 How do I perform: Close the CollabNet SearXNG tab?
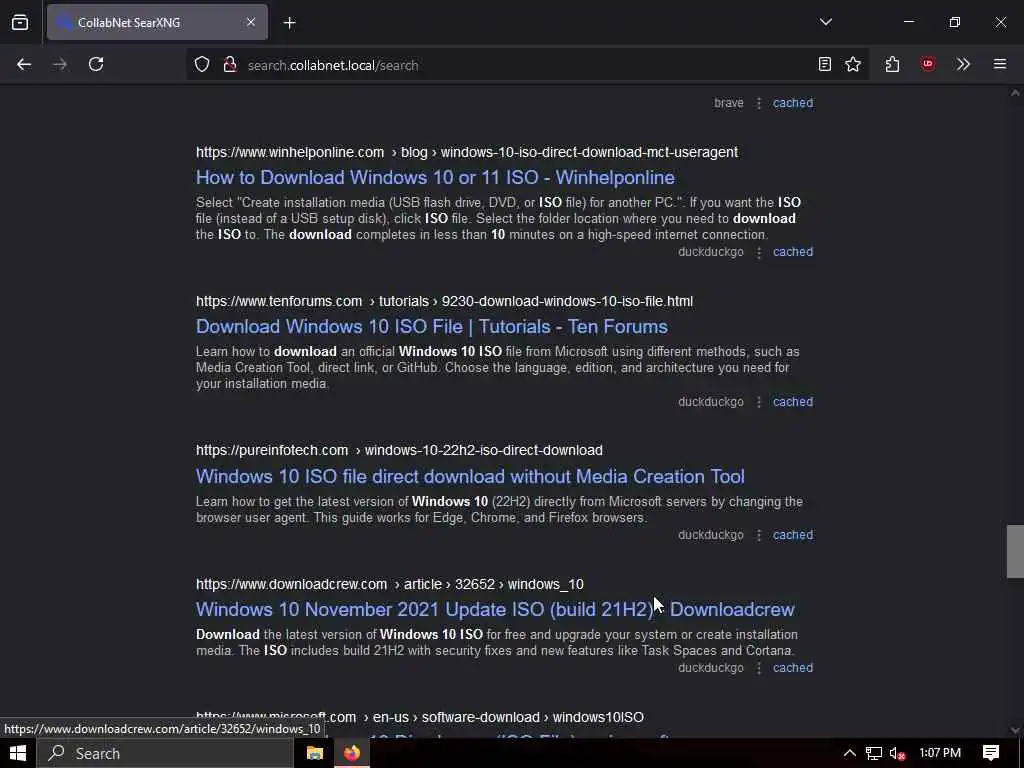pos(251,22)
